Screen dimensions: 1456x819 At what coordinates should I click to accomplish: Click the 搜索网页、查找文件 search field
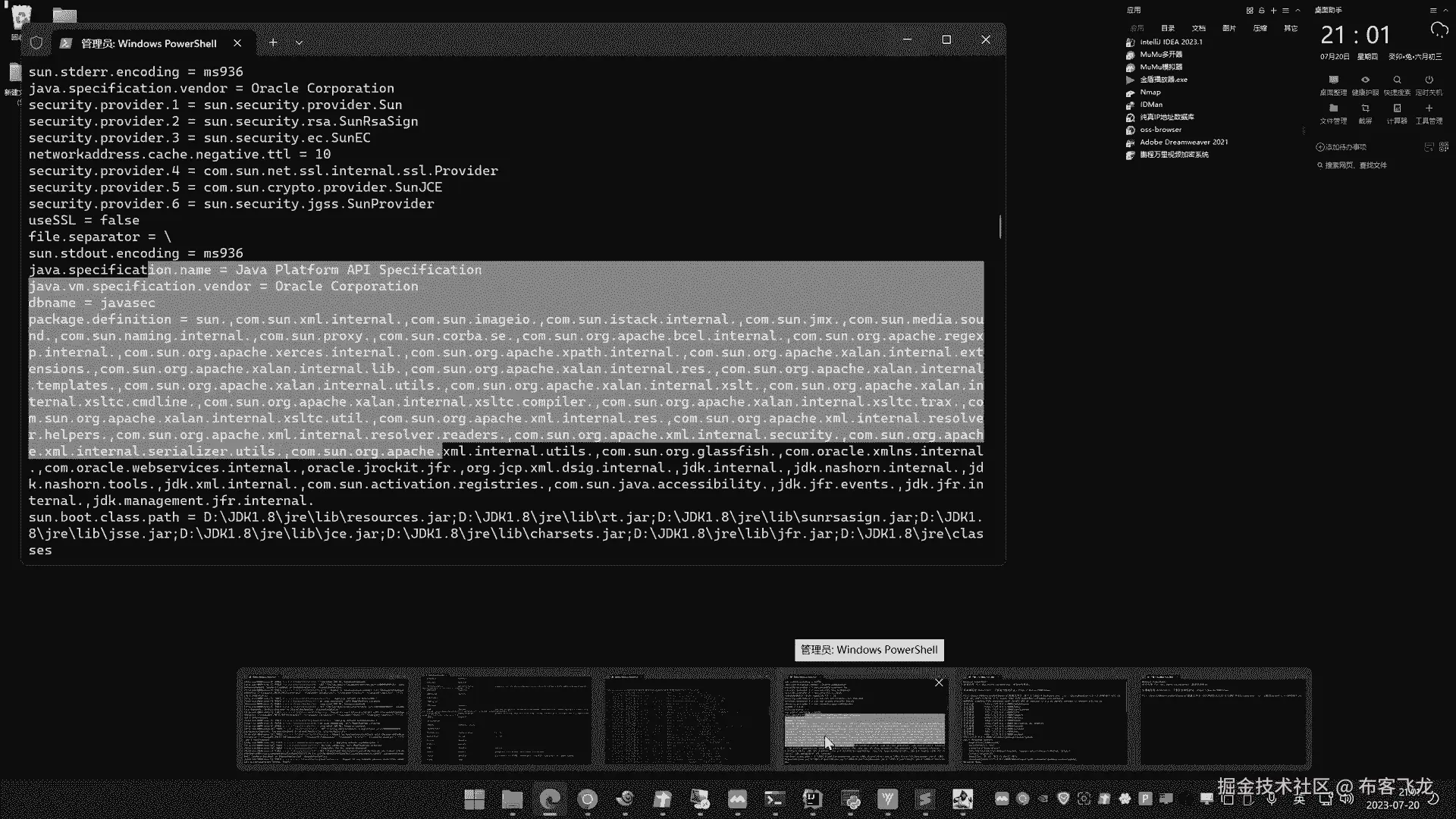[x=1357, y=165]
